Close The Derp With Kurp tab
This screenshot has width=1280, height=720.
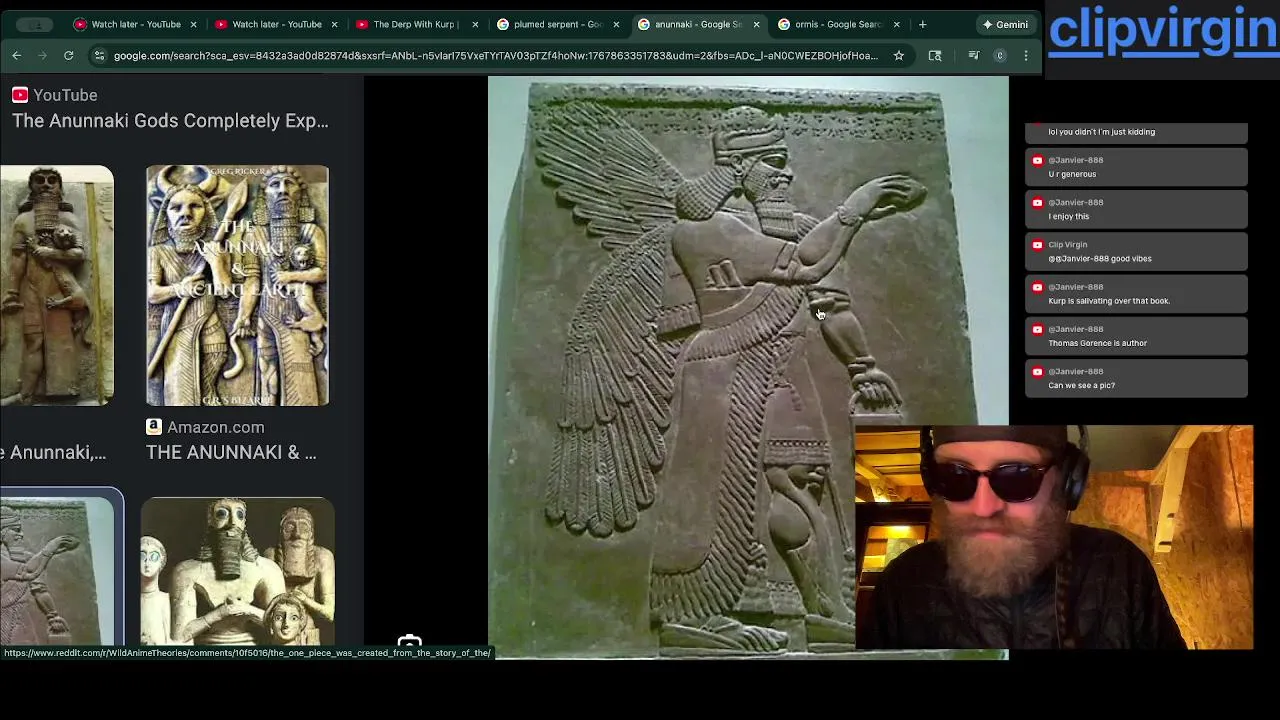[x=475, y=24]
